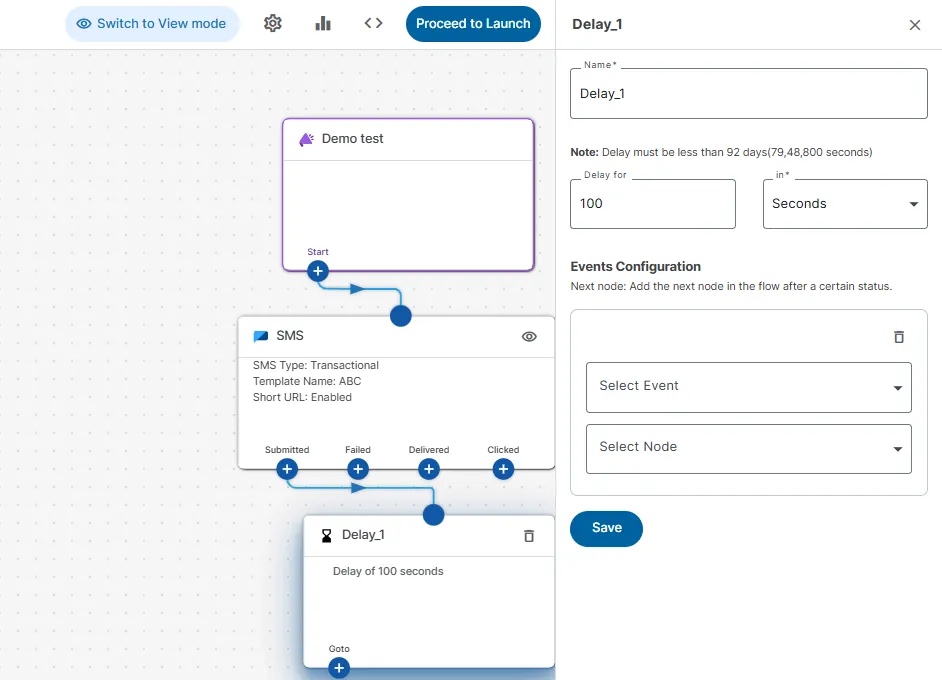This screenshot has width=942, height=680.
Task: Click the SMS node's input connector dot
Action: click(x=401, y=316)
